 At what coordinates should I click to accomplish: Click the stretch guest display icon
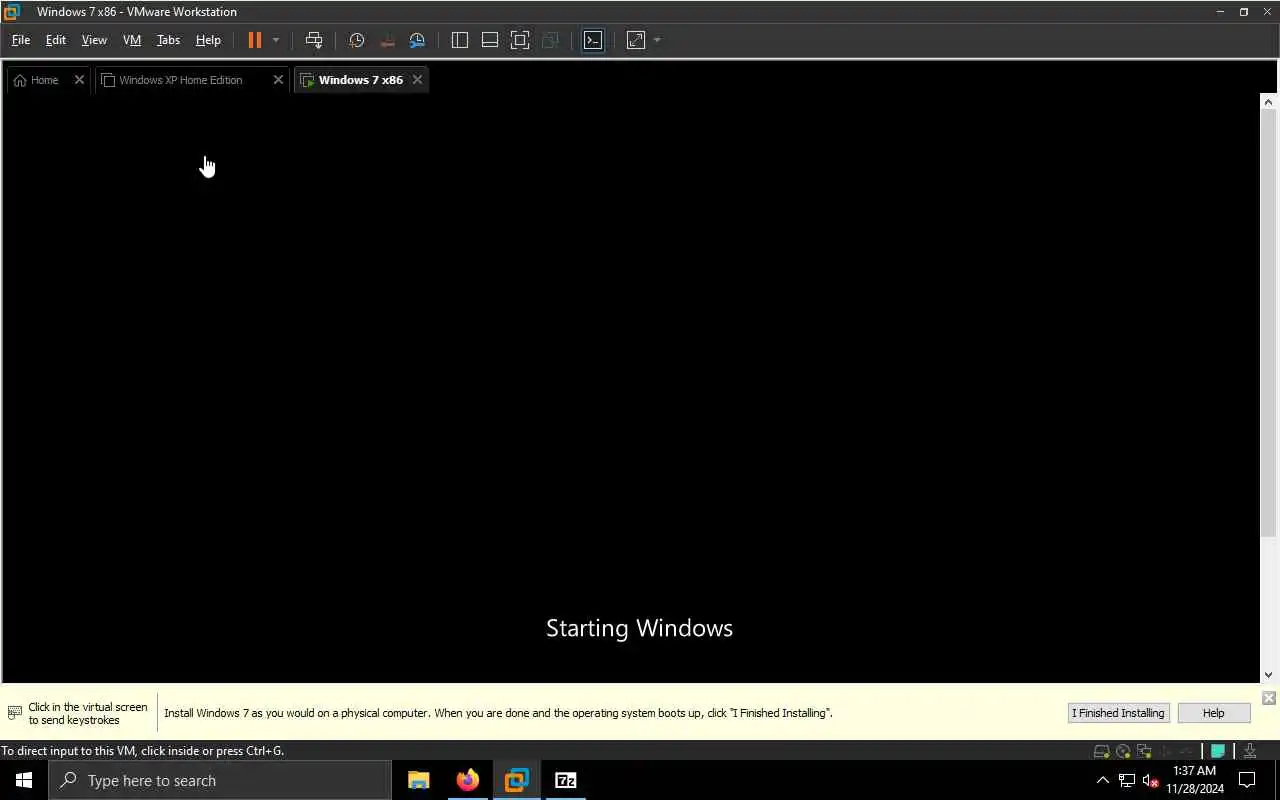tap(636, 40)
